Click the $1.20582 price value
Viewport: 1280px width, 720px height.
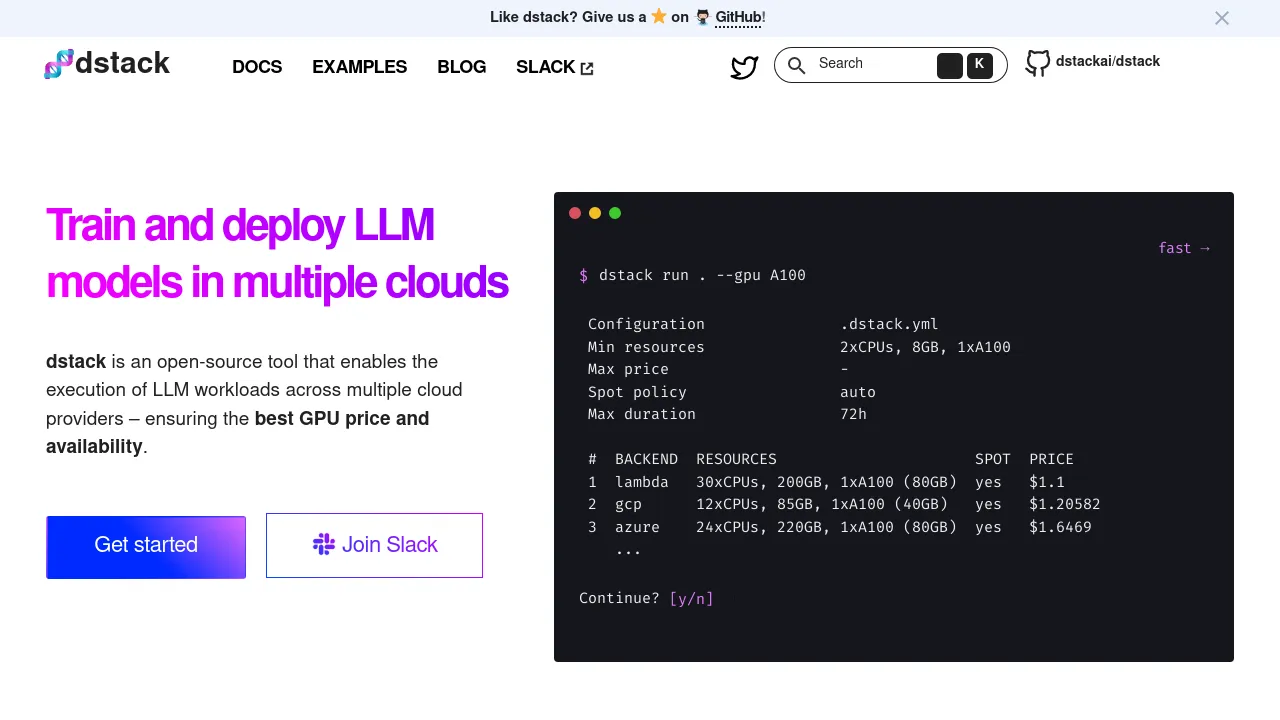pos(1065,504)
